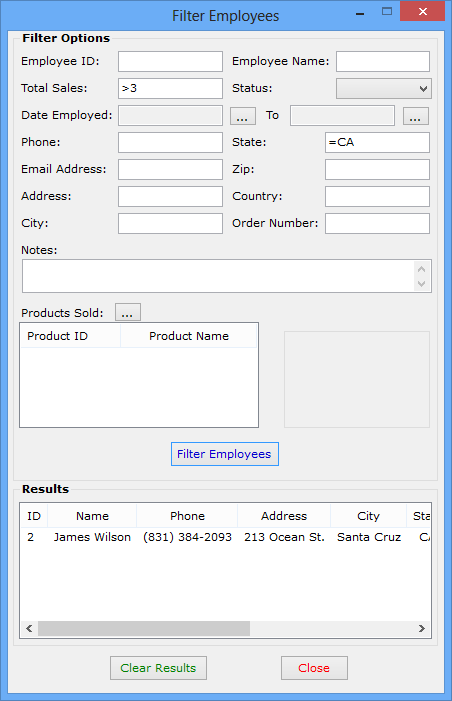Minimize the Filter Employees window
This screenshot has width=452, height=701.
click(x=360, y=13)
